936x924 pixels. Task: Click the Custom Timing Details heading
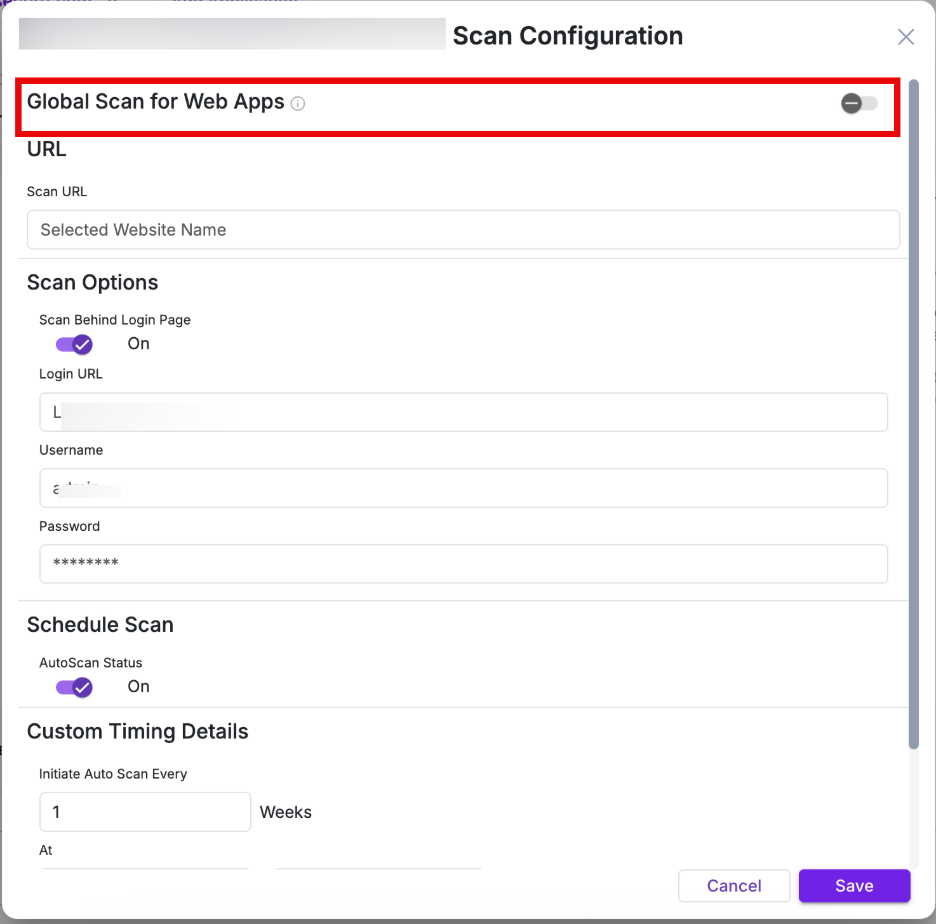click(138, 732)
